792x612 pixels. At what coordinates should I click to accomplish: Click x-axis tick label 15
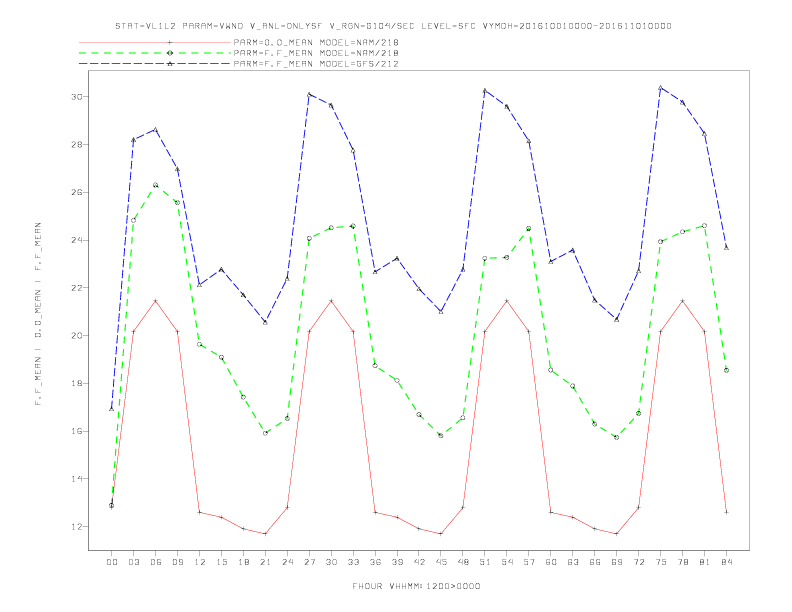tap(221, 562)
